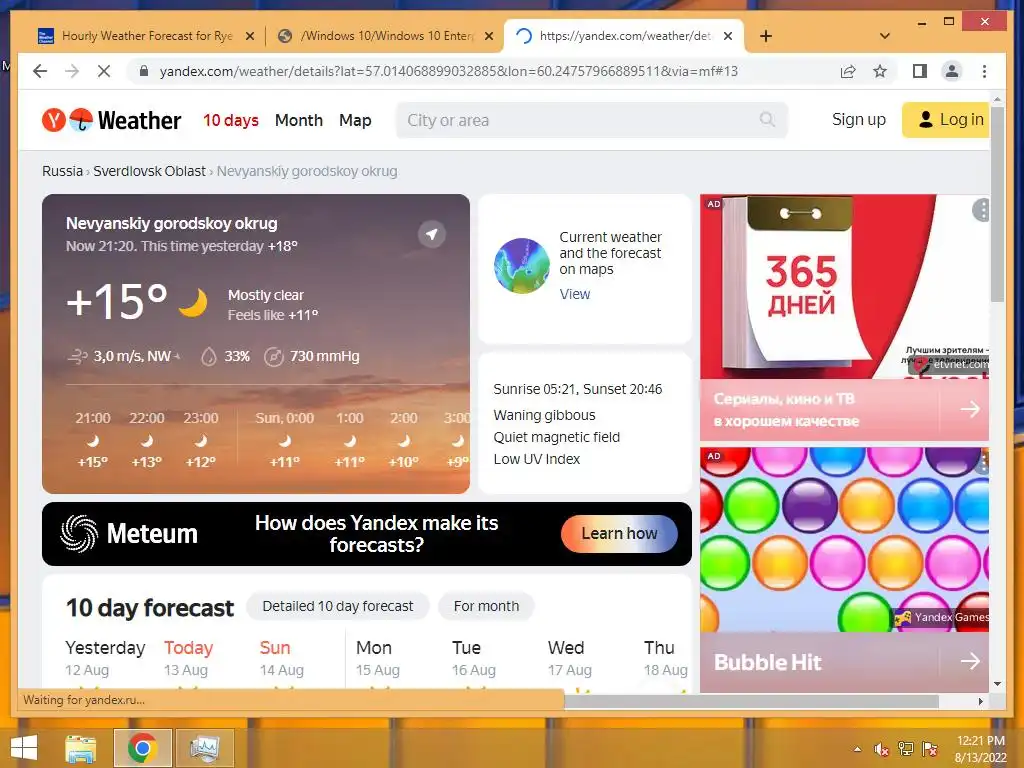
Task: Bookmark this page with the star icon
Action: coord(880,71)
